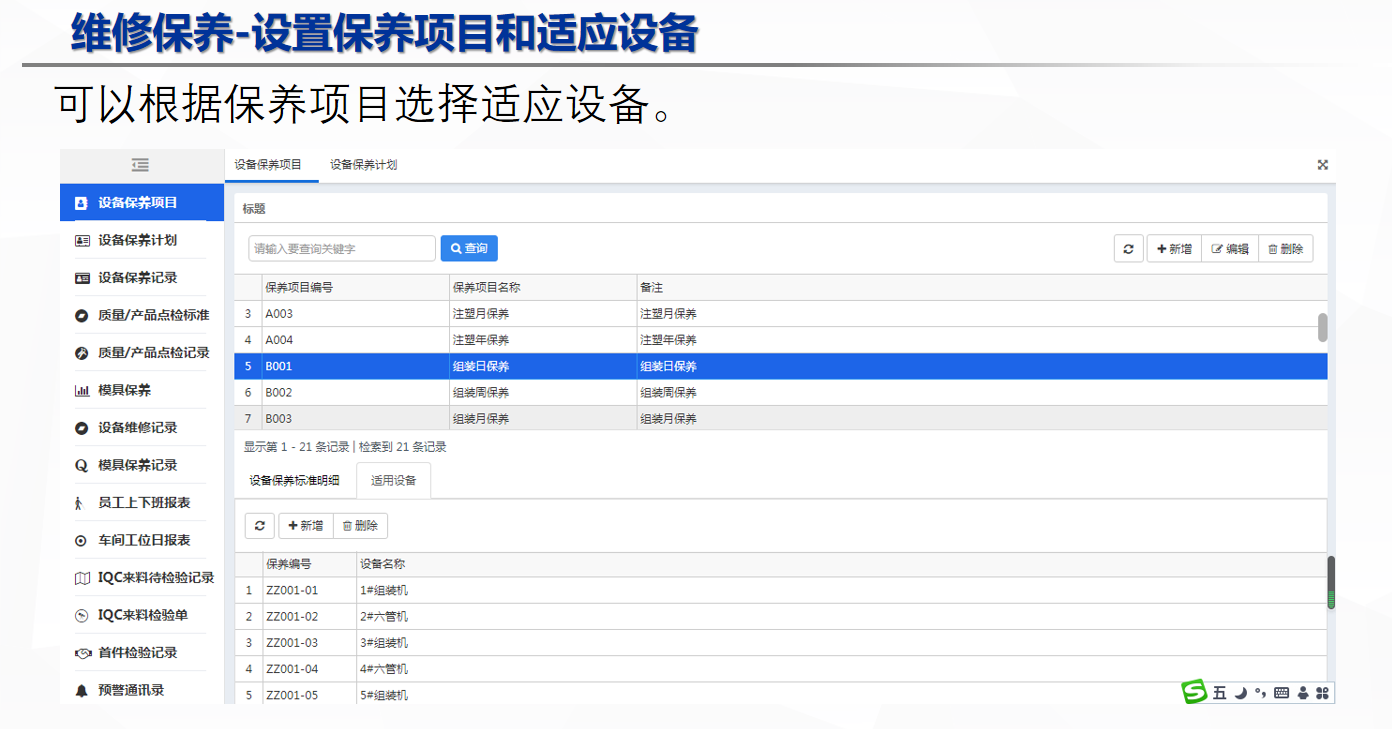Click the 模具保养 chart icon
The height and width of the screenshot is (729, 1392).
(82, 390)
